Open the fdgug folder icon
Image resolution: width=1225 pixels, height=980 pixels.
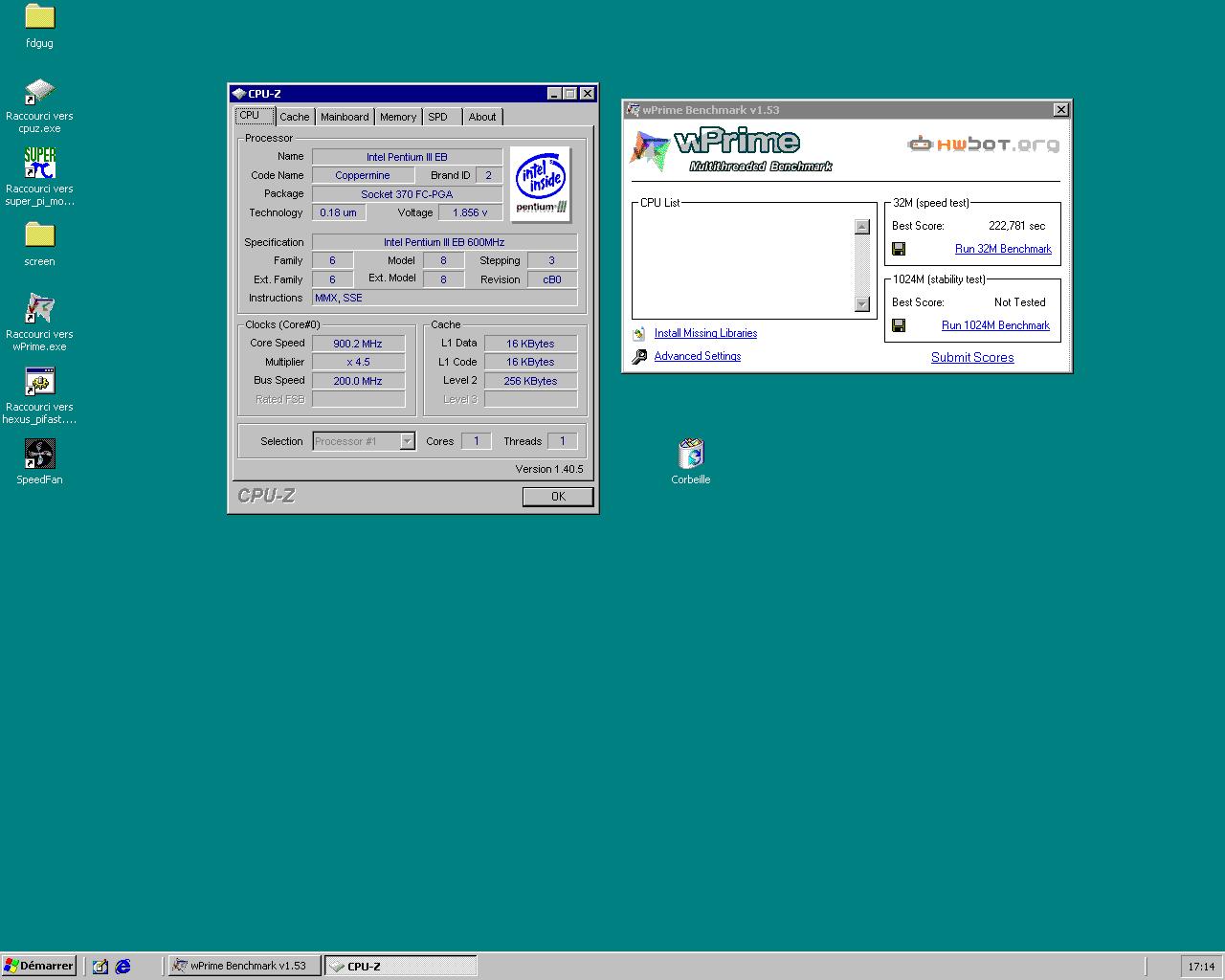pos(39,16)
